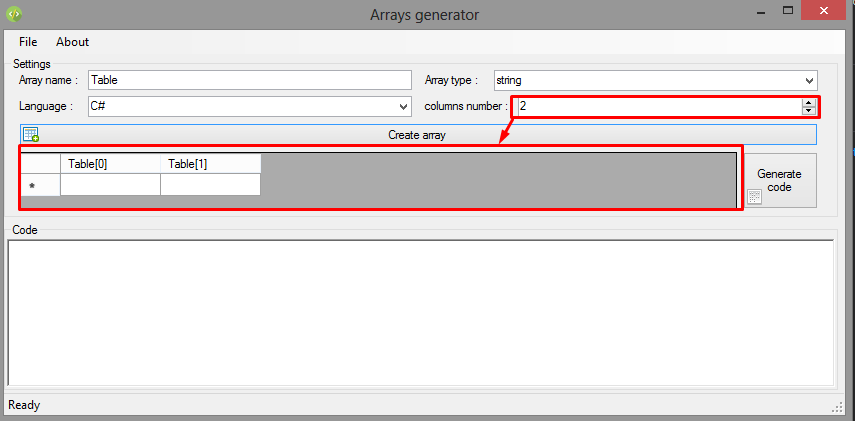Click the Array name text field
The width and height of the screenshot is (855, 421).
[250, 80]
